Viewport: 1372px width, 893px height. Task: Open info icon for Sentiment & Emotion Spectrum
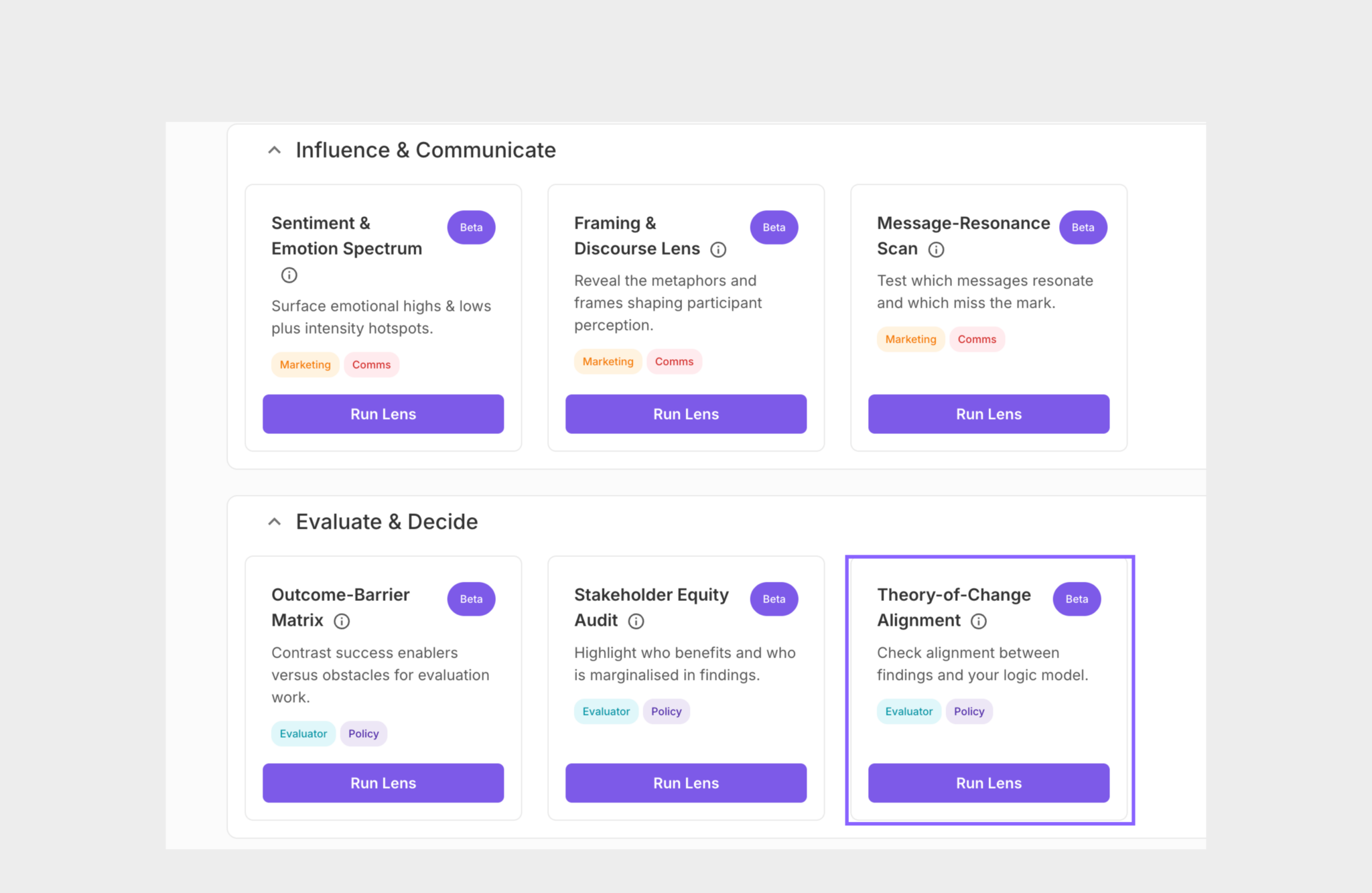(289, 275)
